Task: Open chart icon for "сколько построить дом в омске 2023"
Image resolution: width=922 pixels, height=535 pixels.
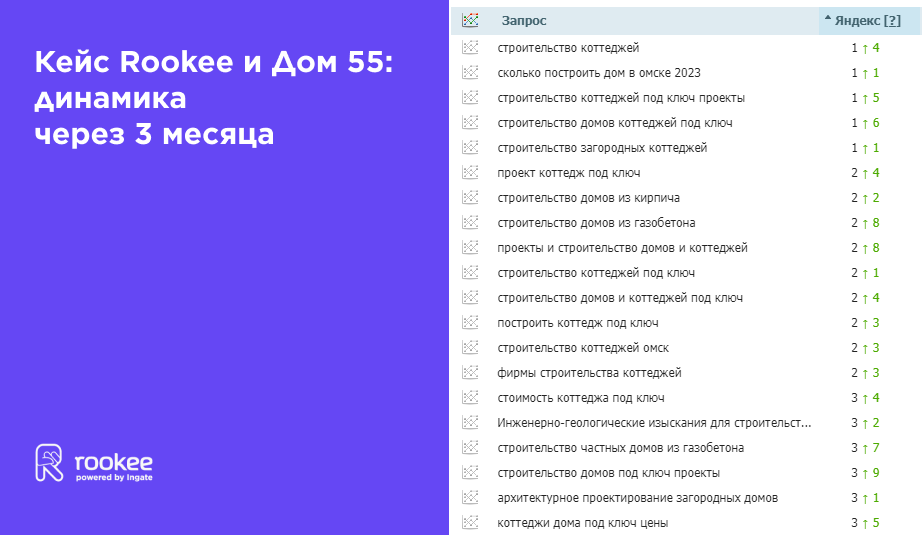Action: coord(470,73)
